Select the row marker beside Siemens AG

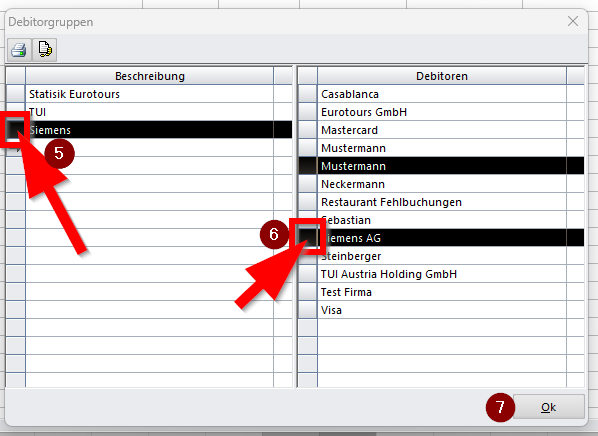point(307,238)
